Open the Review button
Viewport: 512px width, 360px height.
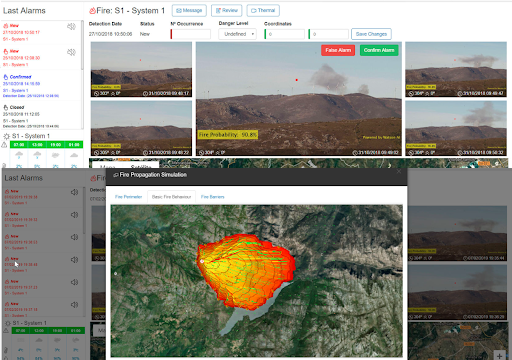tap(227, 11)
